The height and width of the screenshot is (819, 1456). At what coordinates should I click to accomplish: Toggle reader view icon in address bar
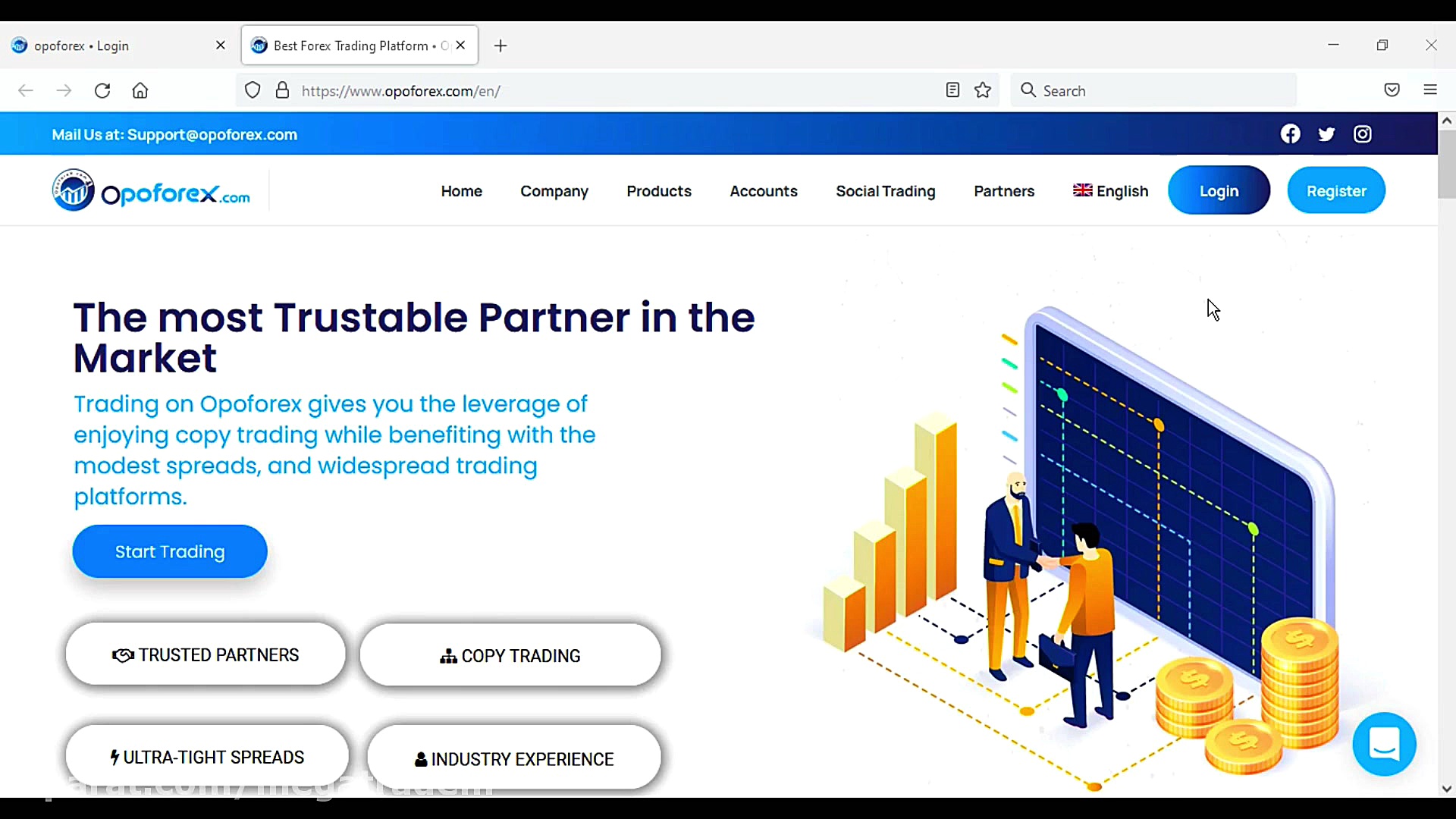[953, 90]
